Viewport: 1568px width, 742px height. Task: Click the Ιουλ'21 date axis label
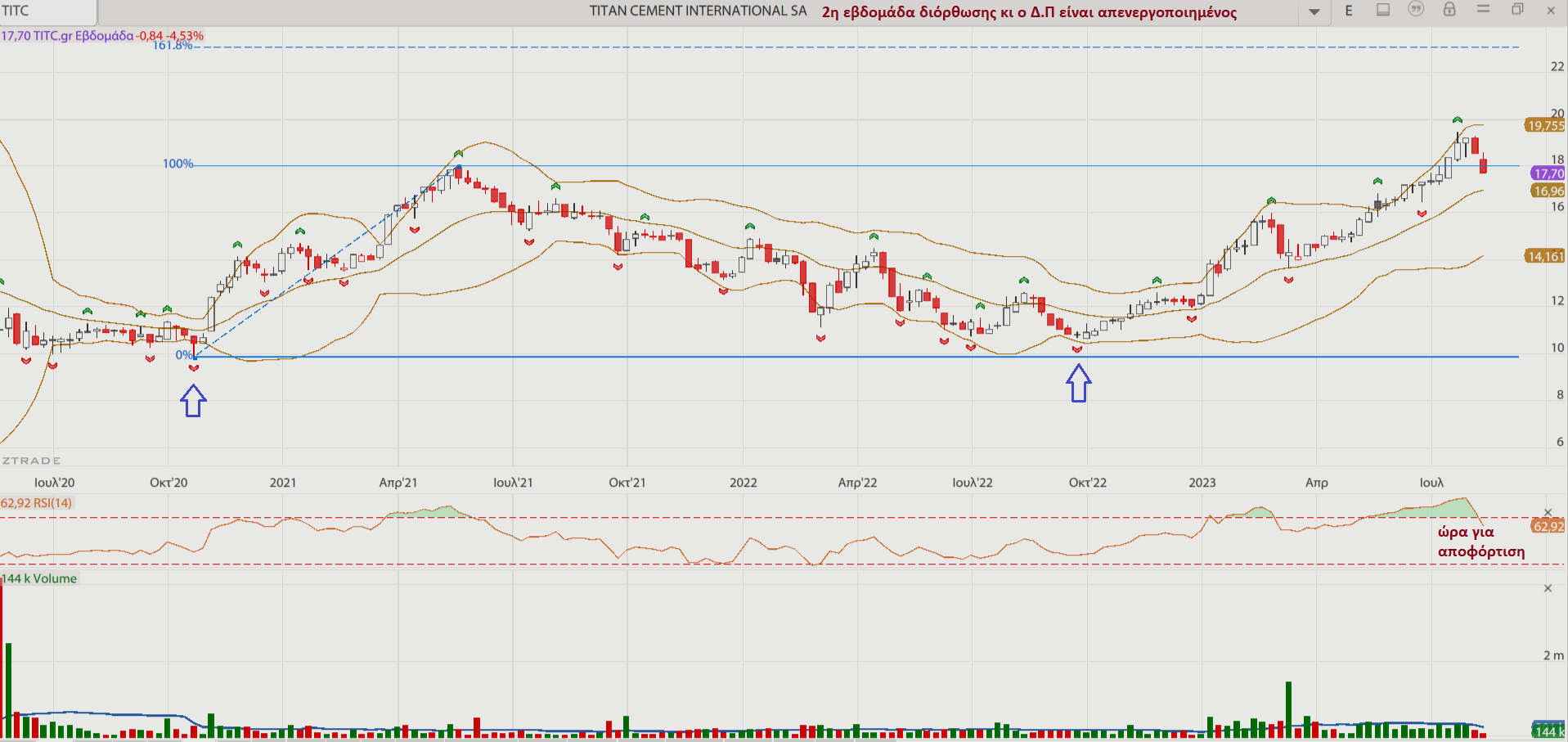tap(513, 483)
